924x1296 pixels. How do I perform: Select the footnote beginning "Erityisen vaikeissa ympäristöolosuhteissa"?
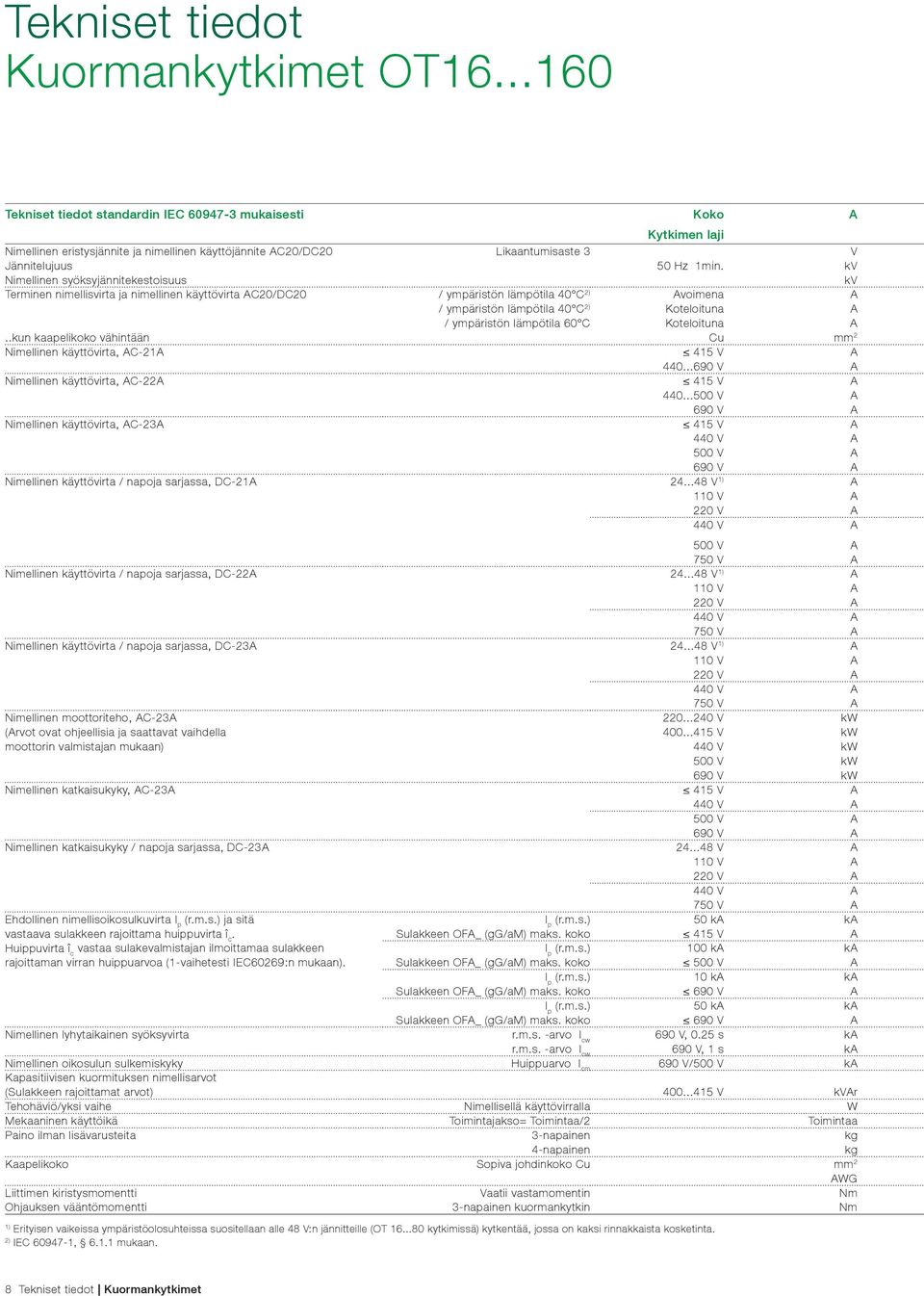click(x=364, y=1230)
